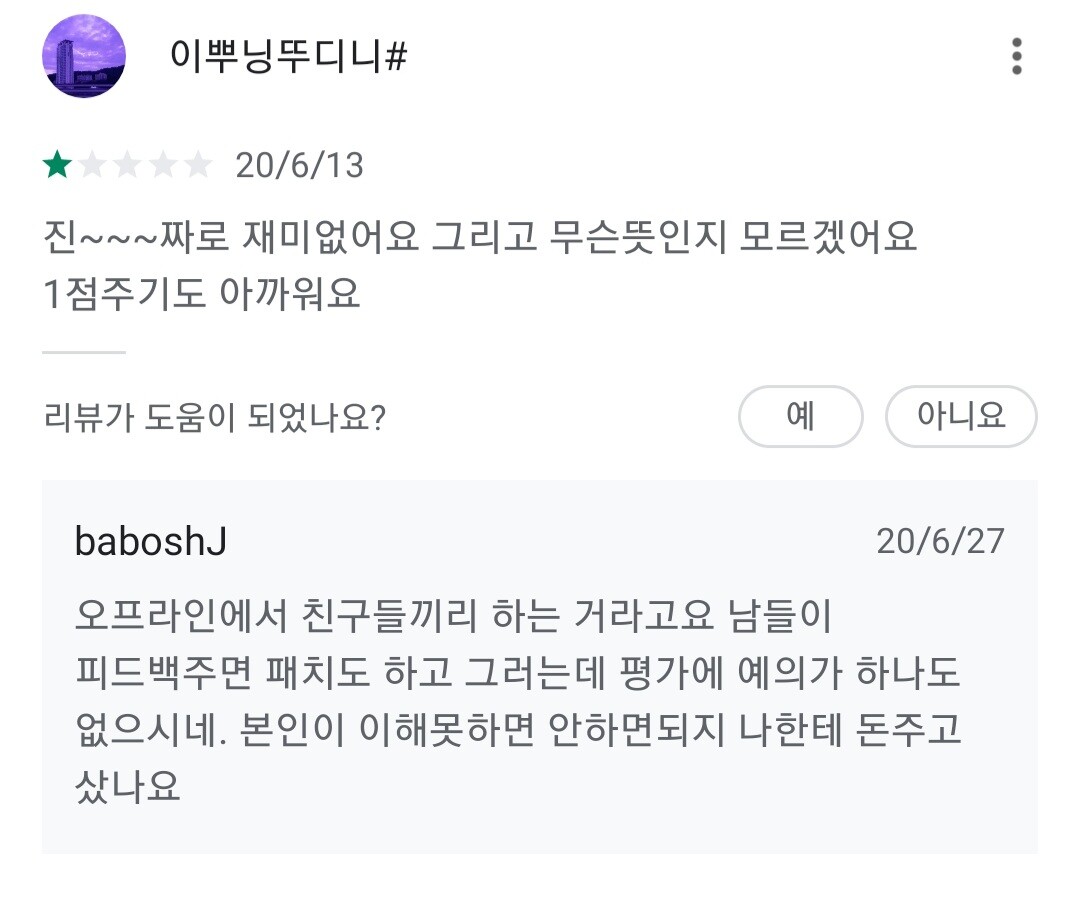Click the review line starting with 진~~~짜로
Screen dimensions: 1080x897
[480, 239]
